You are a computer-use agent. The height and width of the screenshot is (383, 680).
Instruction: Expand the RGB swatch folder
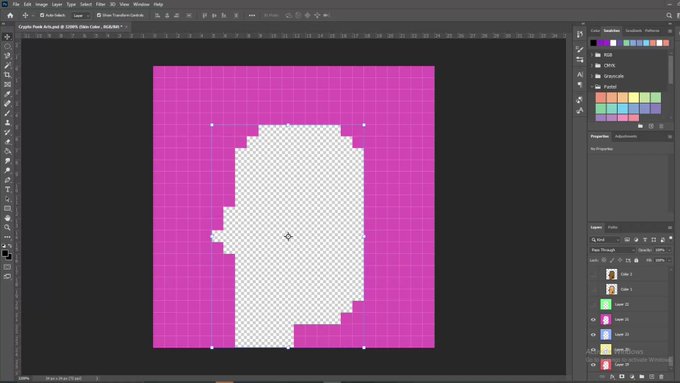(592, 55)
